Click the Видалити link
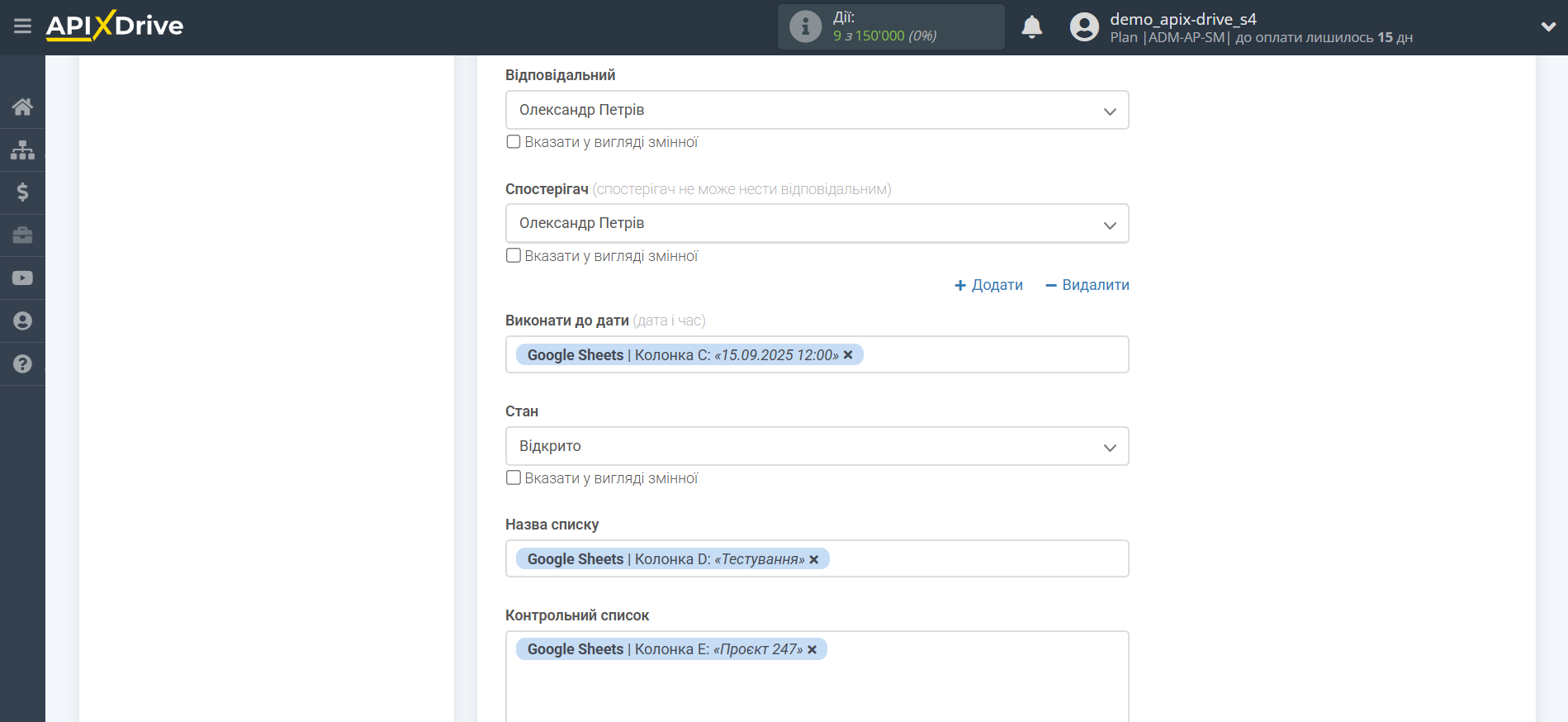The height and width of the screenshot is (722, 1568). (x=1087, y=285)
